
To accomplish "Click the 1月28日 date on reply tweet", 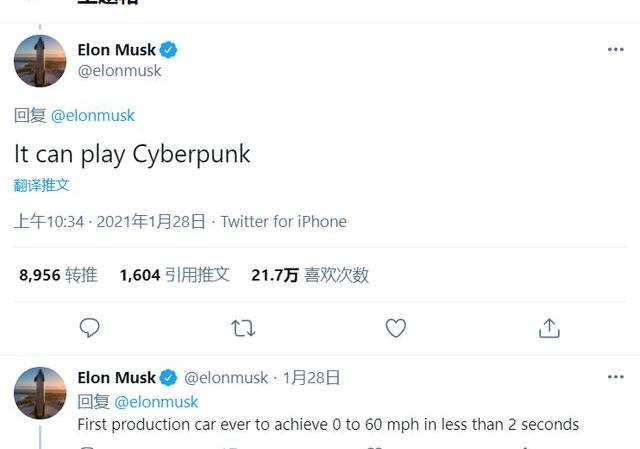I will [311, 378].
